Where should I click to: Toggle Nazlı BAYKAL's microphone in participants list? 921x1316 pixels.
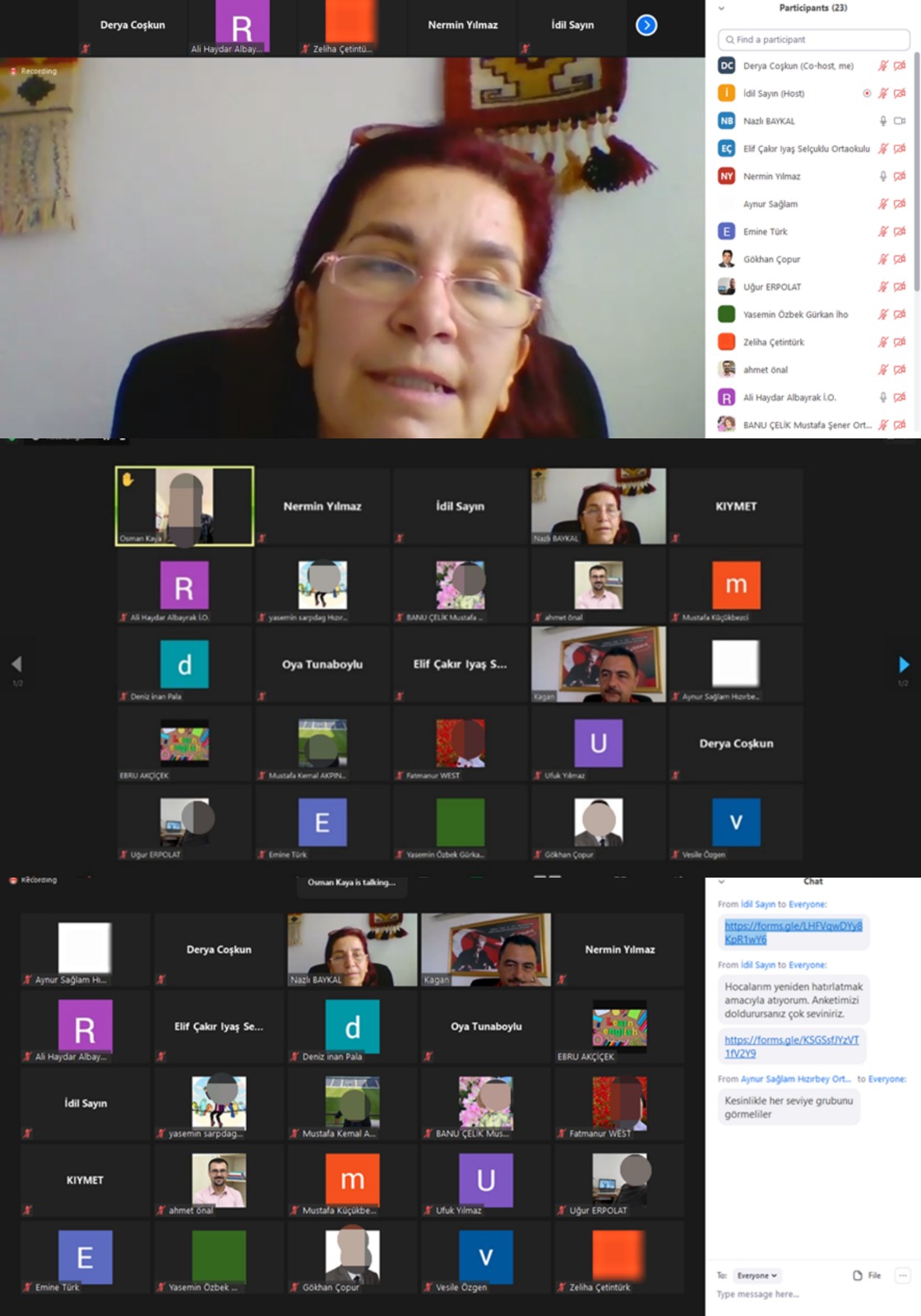883,121
